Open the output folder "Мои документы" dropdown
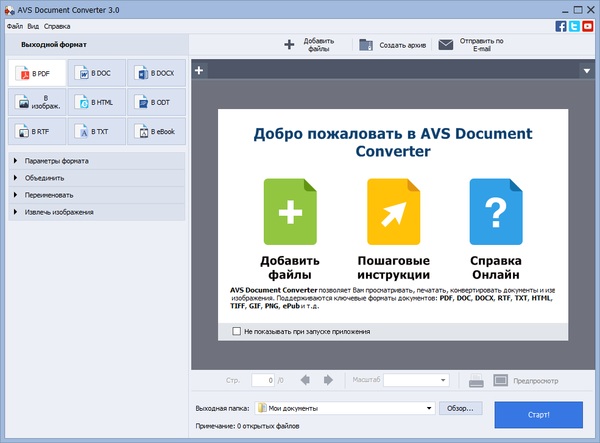This screenshot has width=600, height=443. point(429,408)
